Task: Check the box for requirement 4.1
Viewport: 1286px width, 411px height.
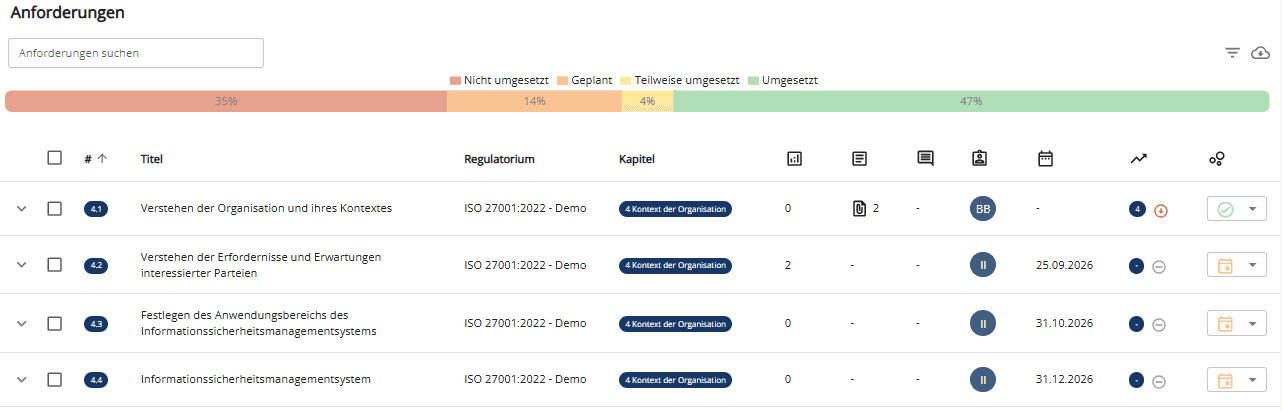Action: 55,209
